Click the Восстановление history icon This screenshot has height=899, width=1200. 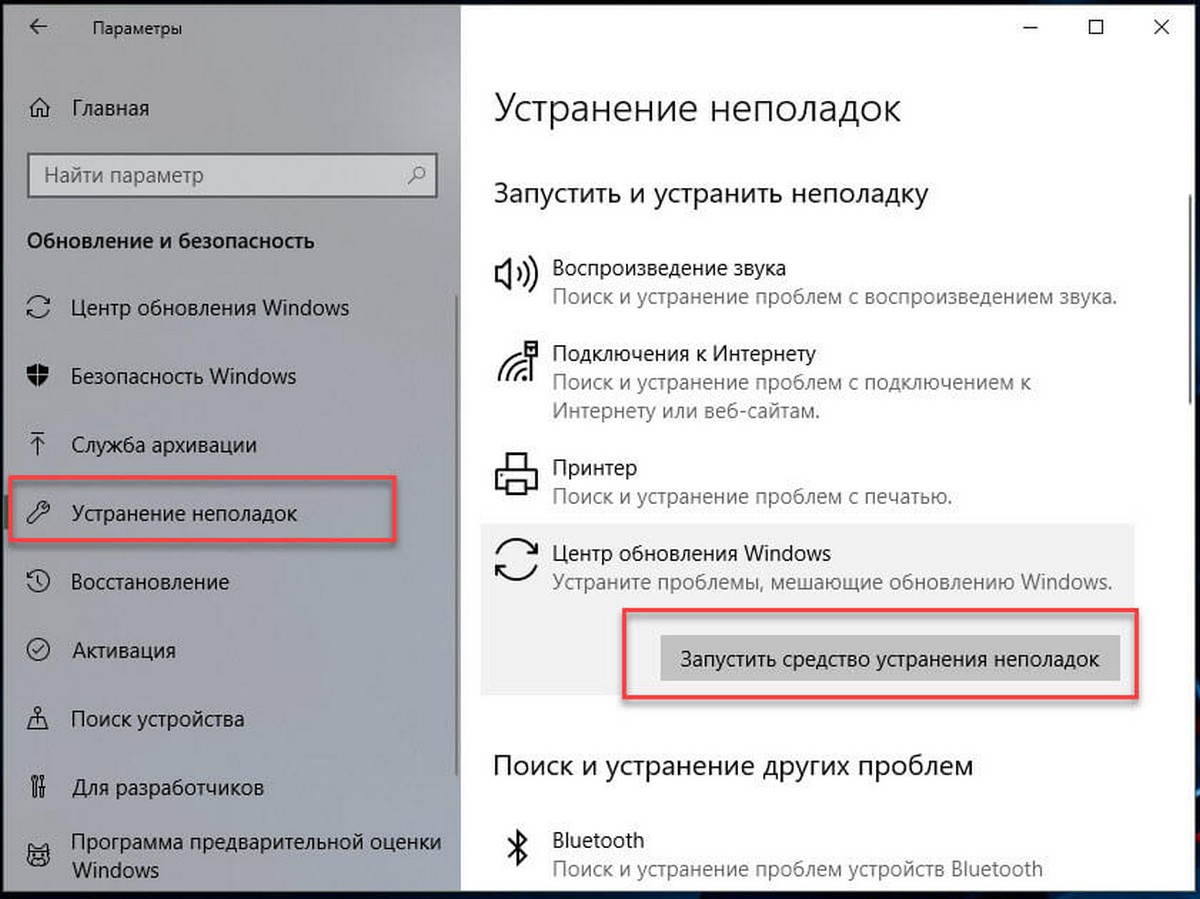tap(39, 581)
